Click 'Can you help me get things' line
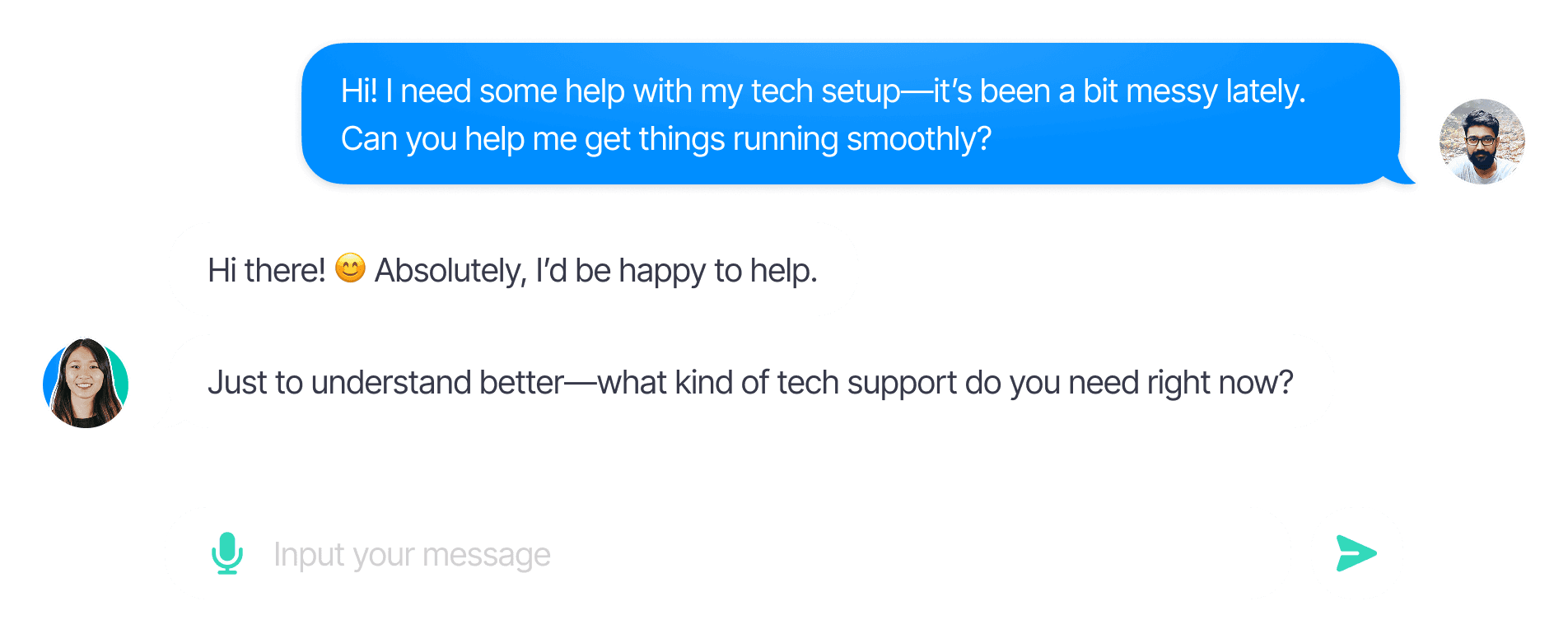 pos(666,139)
